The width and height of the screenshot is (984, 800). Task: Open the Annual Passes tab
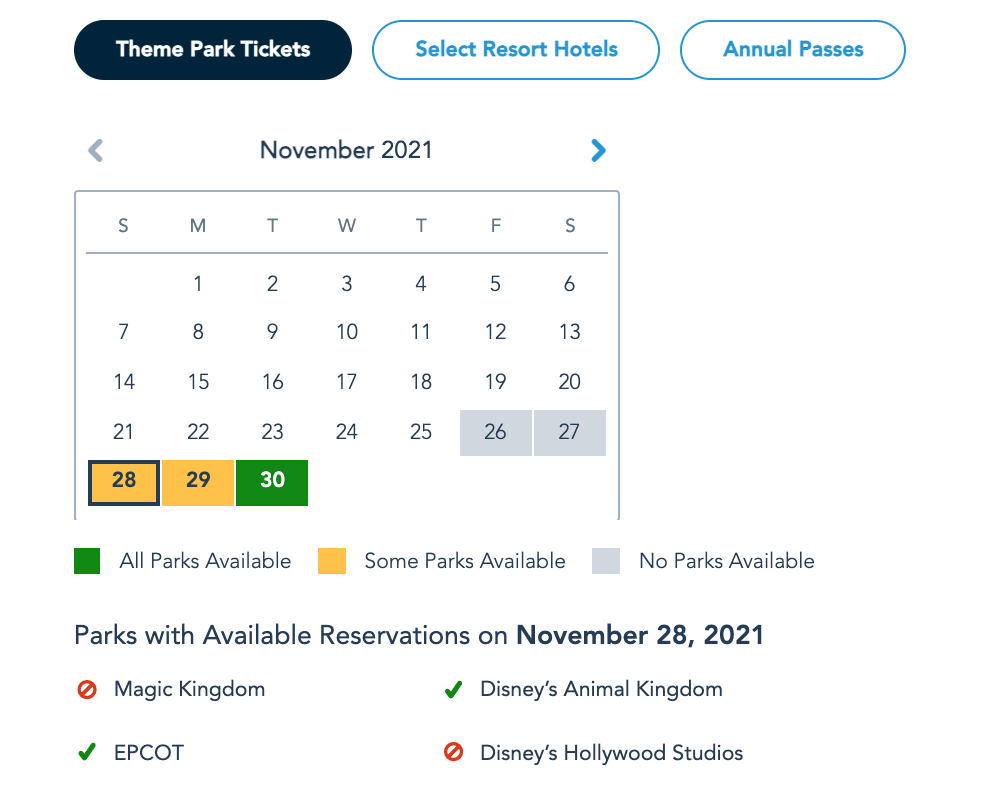793,49
